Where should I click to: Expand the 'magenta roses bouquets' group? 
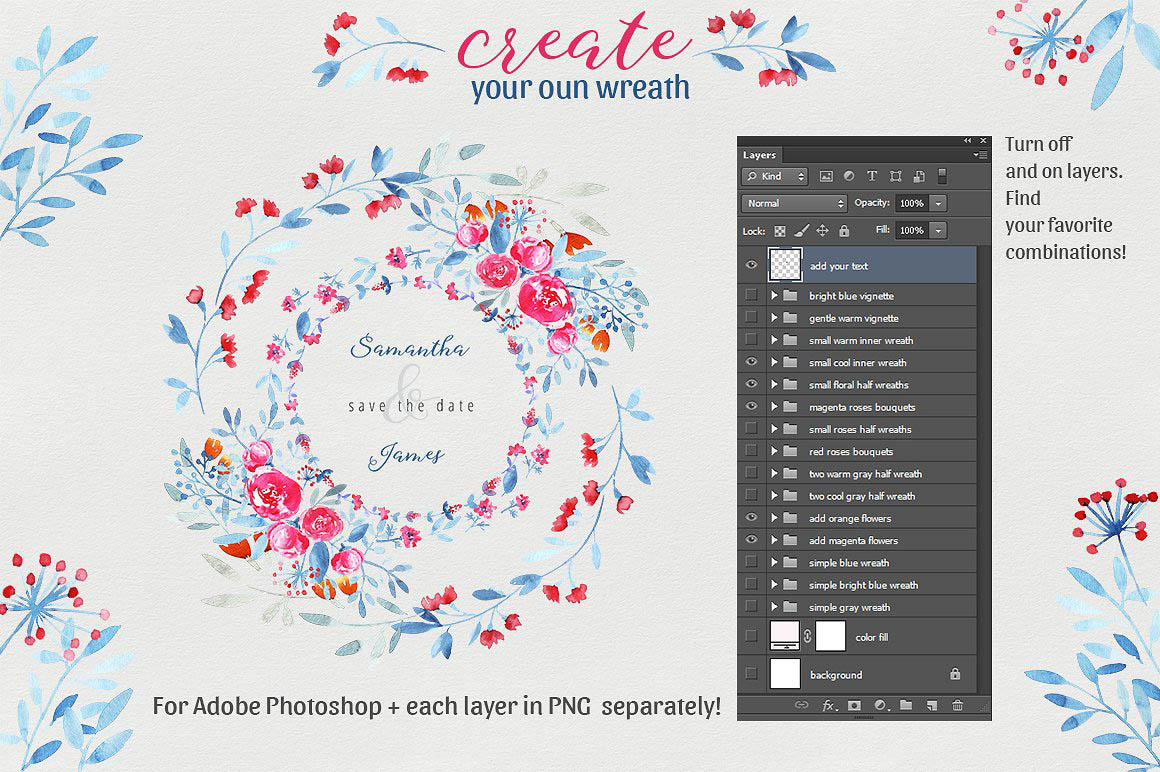point(774,407)
